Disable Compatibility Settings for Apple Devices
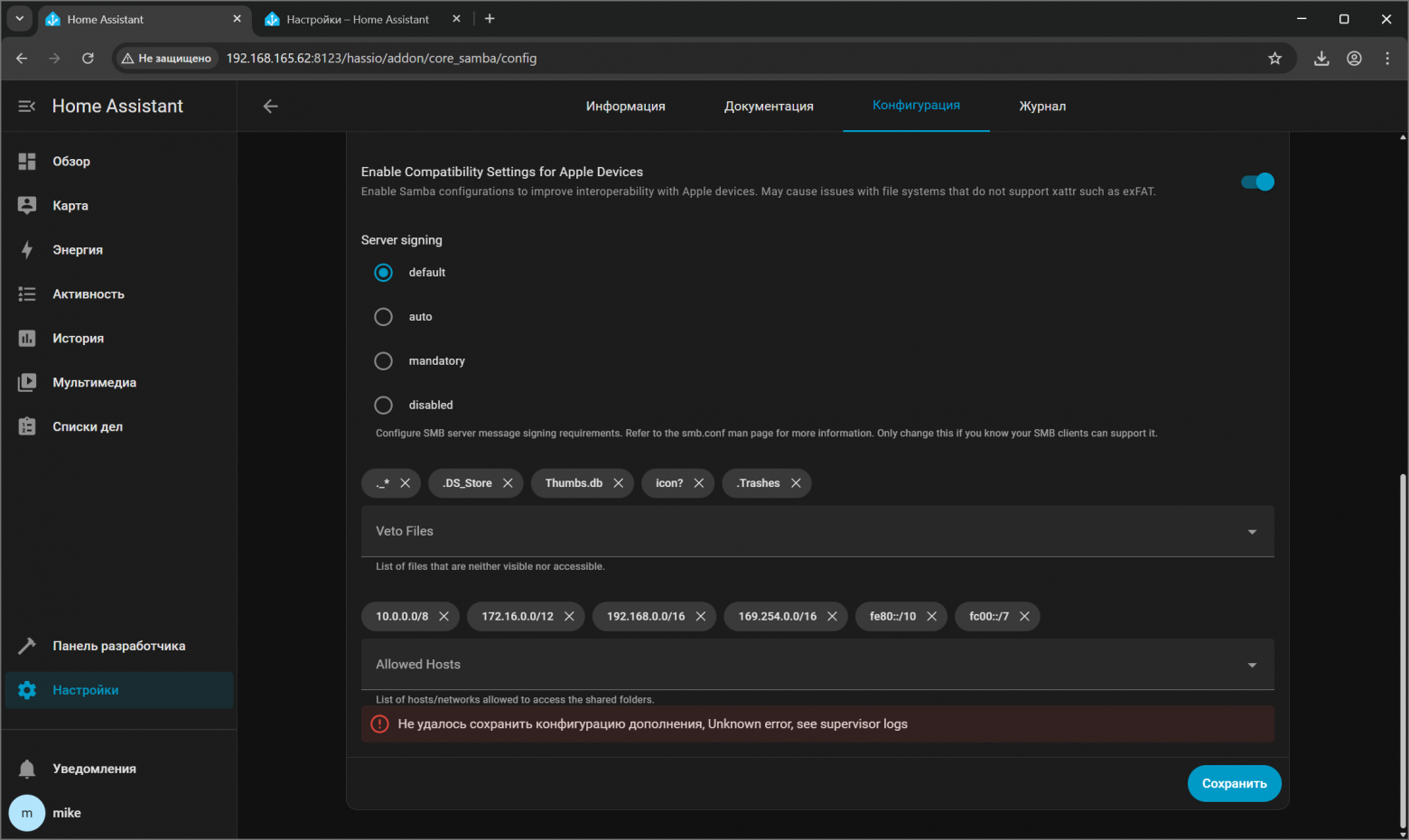 click(x=1257, y=182)
